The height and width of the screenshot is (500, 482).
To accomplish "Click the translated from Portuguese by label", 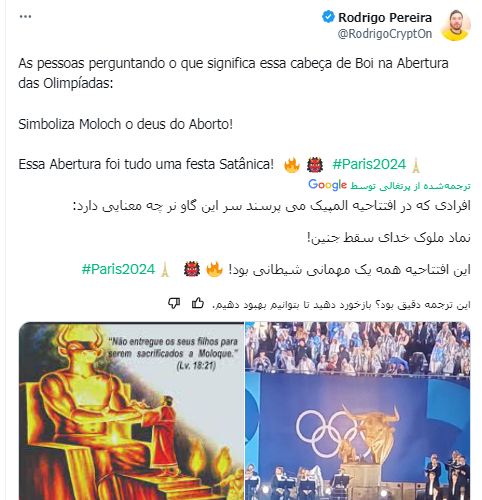I will 410,186.
